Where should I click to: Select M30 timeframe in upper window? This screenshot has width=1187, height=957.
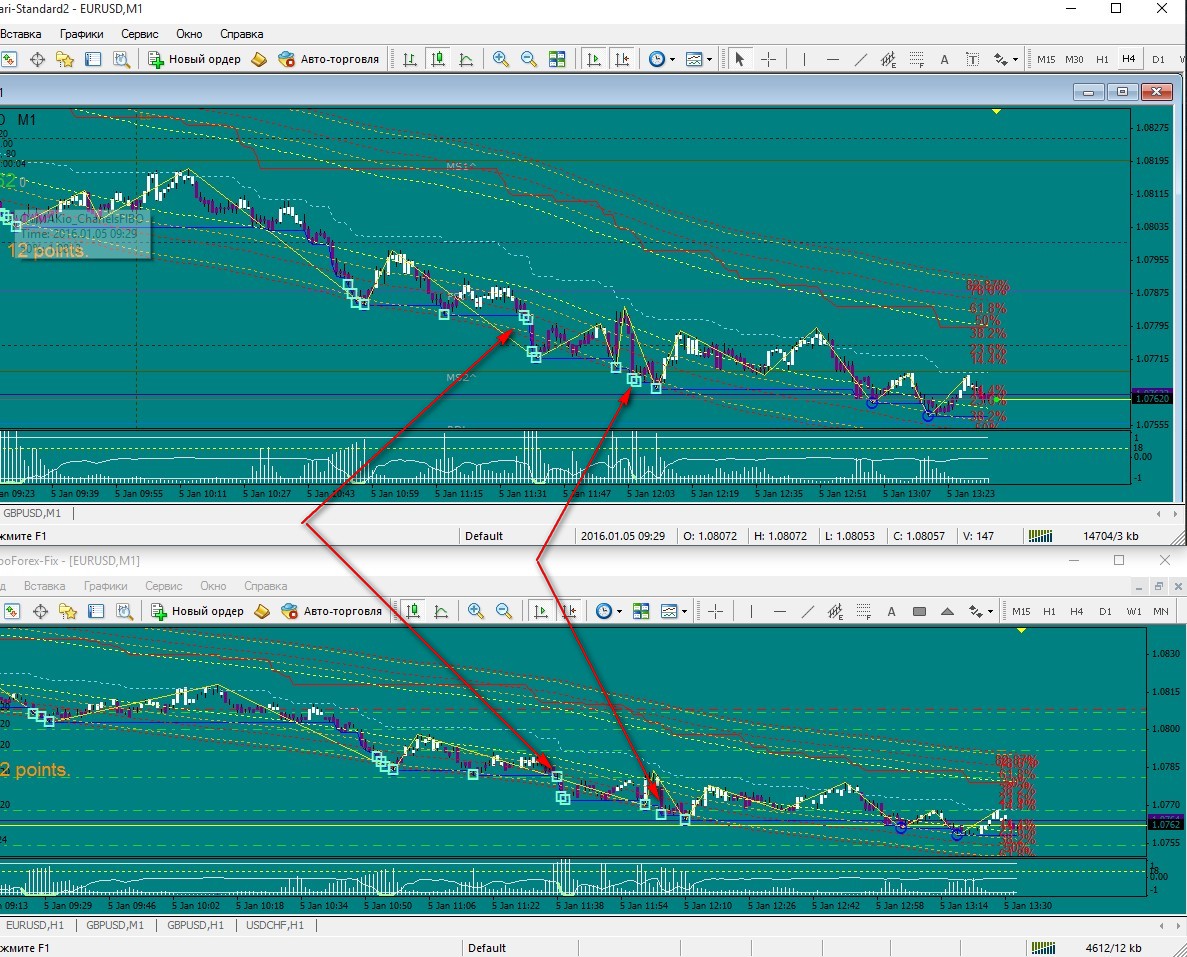point(1074,59)
